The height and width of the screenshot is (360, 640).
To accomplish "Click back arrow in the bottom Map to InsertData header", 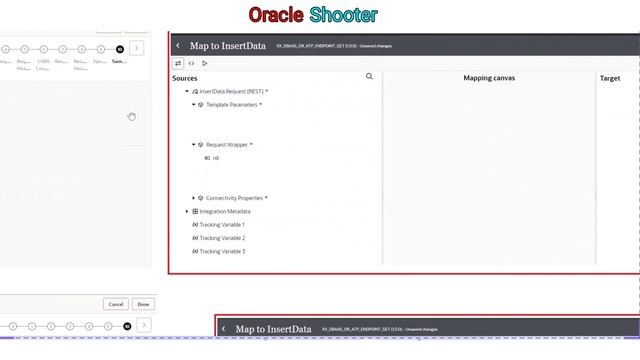I will pos(224,329).
